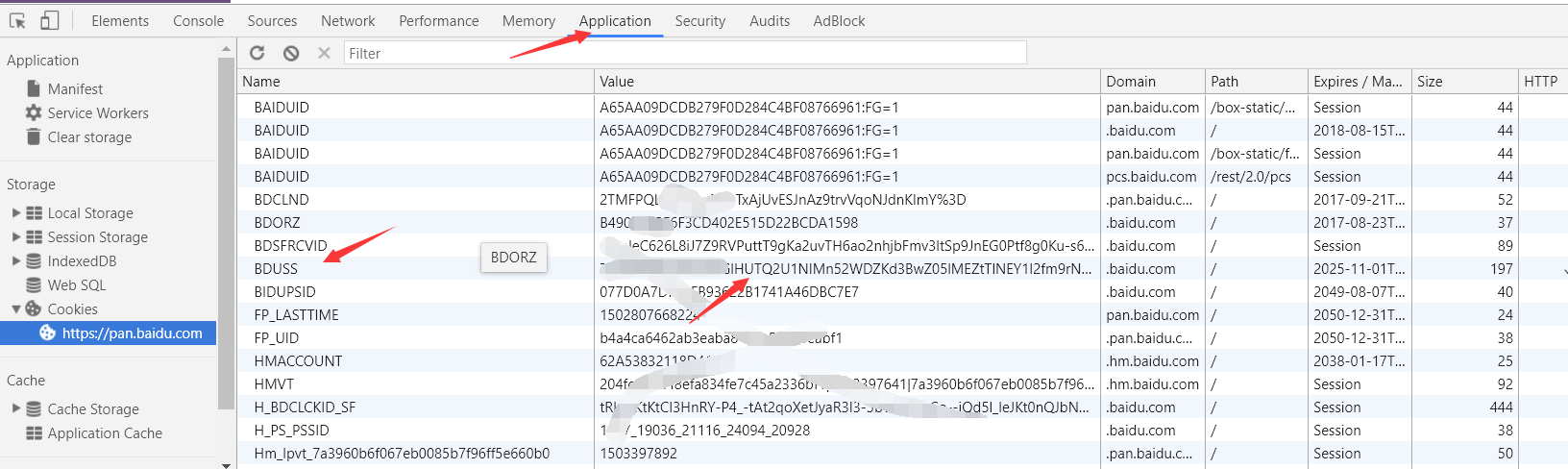
Task: Click the cookie Filter input field
Action: [x=685, y=53]
